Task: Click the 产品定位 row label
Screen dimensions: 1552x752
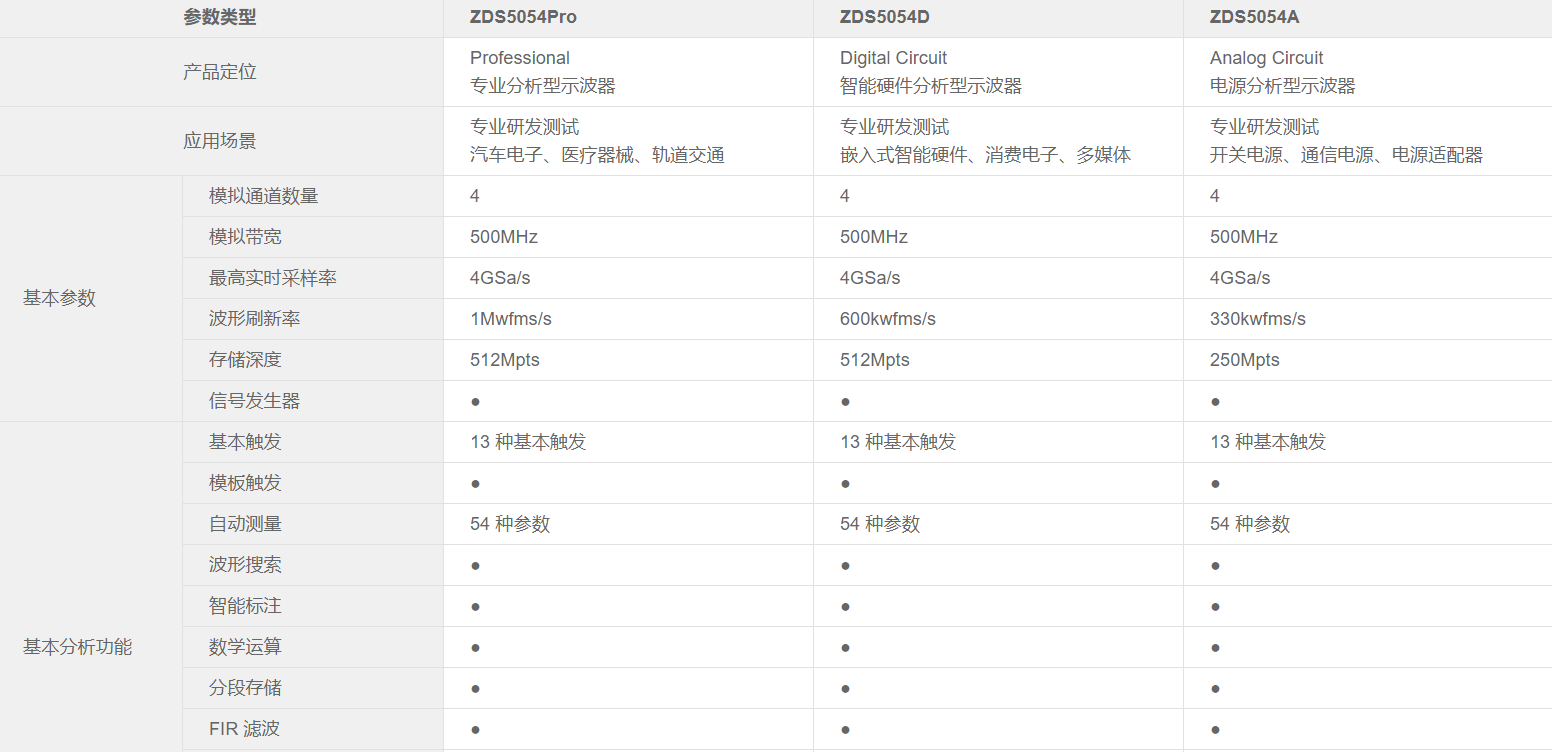Action: click(x=220, y=72)
